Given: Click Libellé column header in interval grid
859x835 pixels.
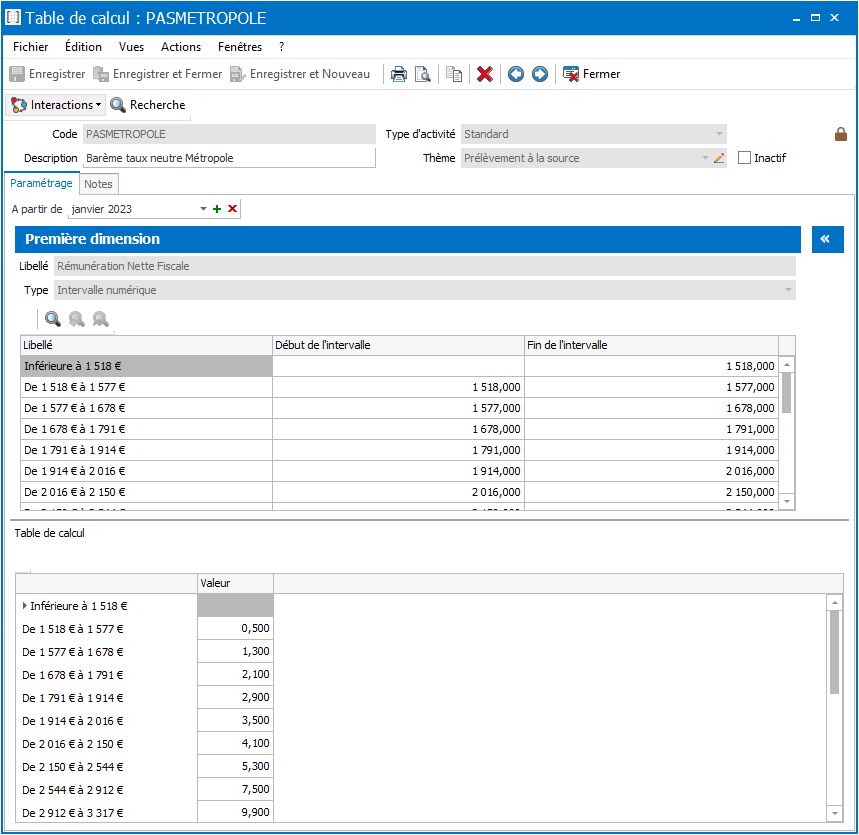Looking at the screenshot, I should tap(146, 345).
